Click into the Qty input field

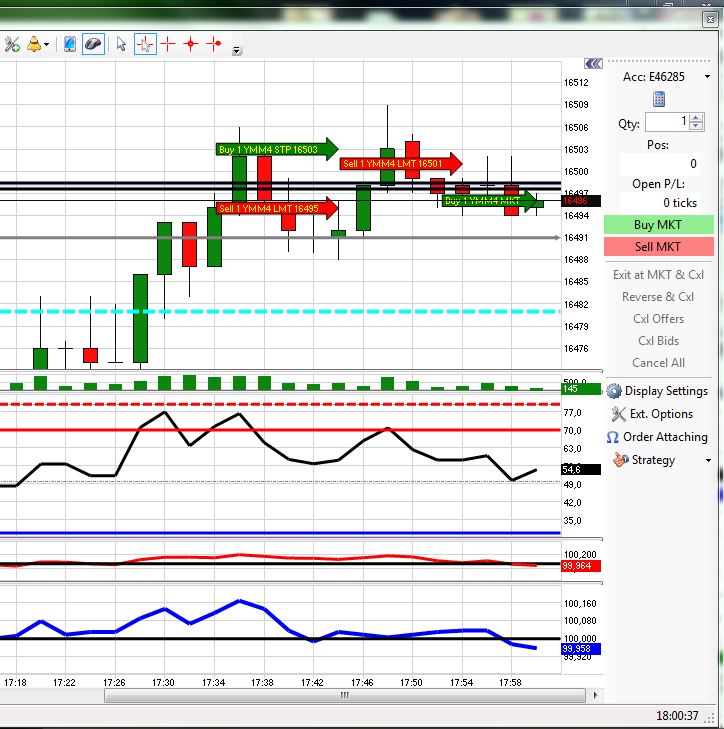click(x=665, y=122)
